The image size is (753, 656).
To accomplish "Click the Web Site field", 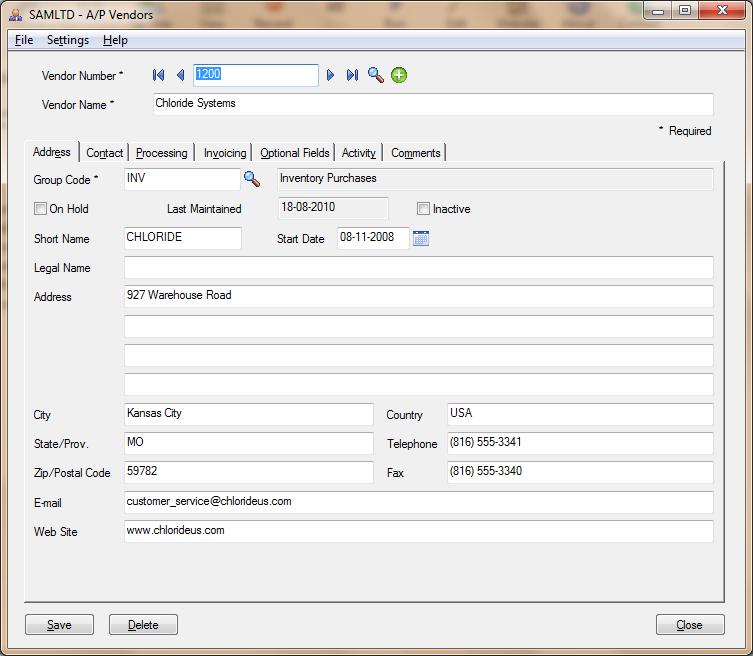I will pyautogui.click(x=419, y=532).
